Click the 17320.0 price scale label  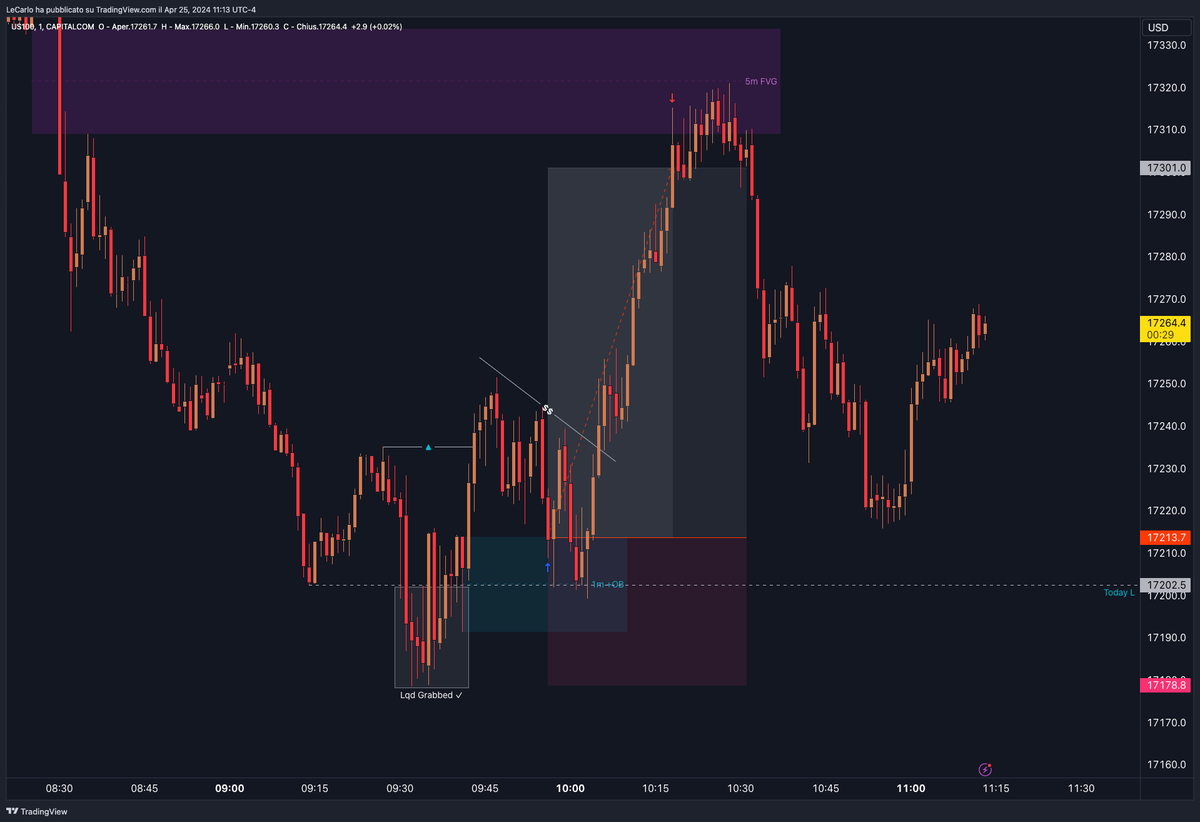1167,87
